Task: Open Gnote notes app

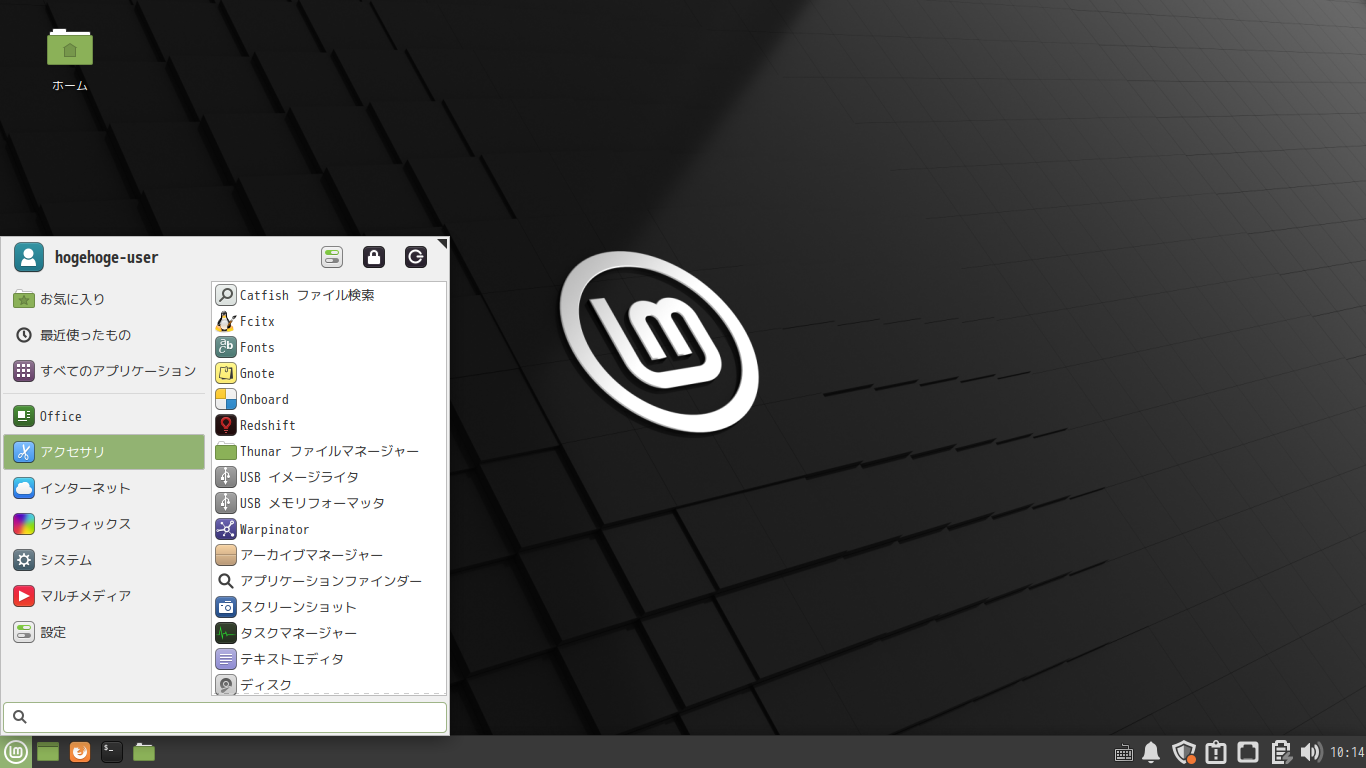Action: 329,373
